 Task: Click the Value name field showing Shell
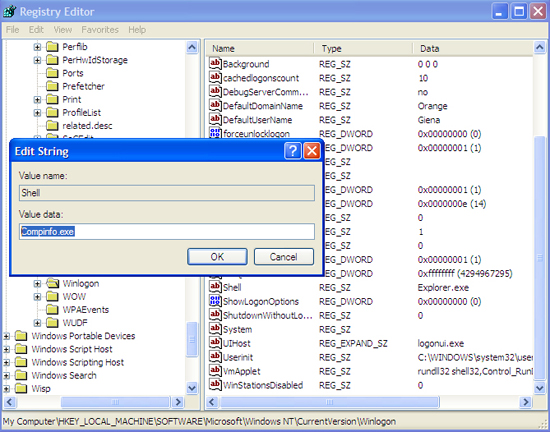167,193
